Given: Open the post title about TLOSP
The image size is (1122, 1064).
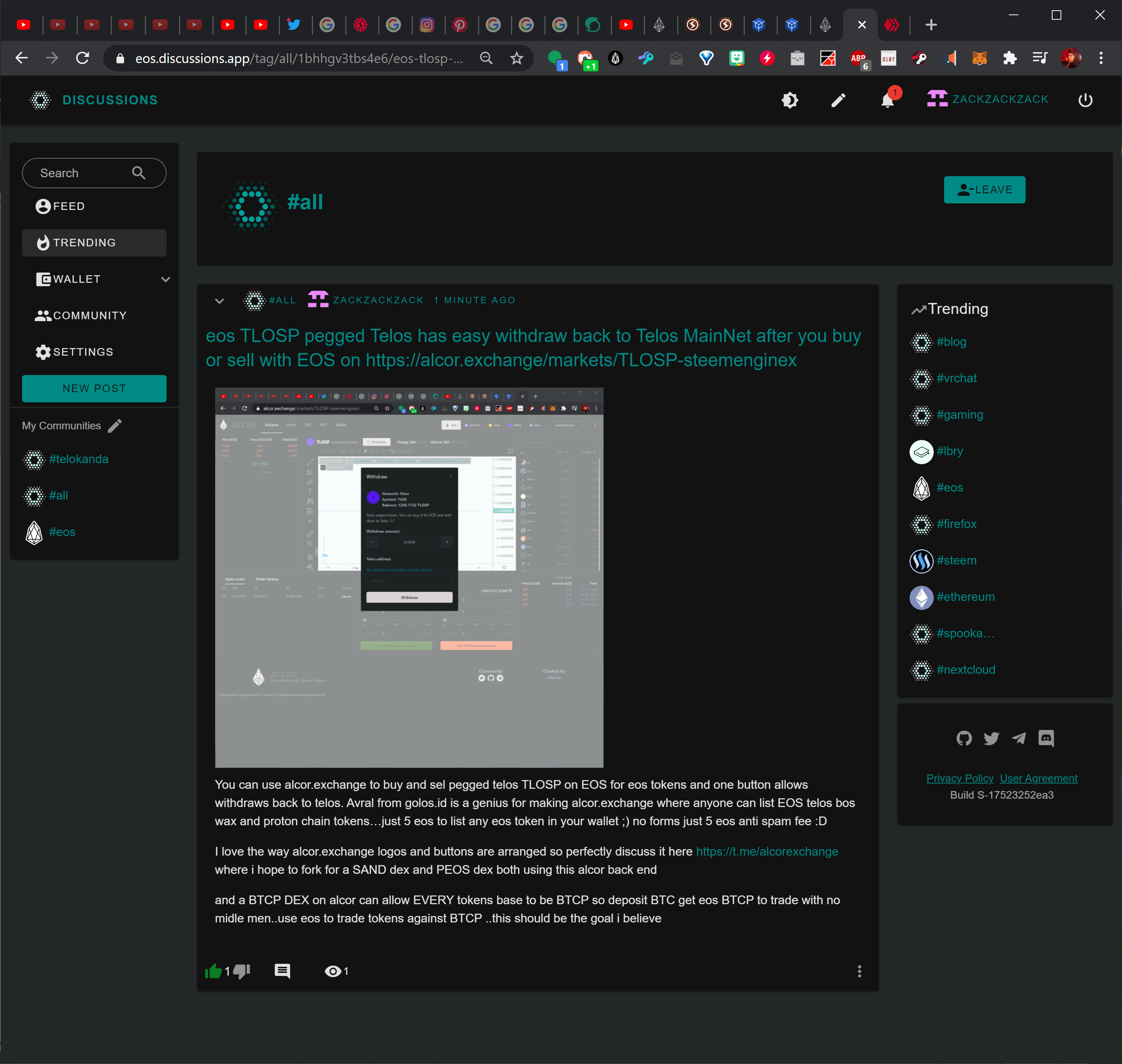Looking at the screenshot, I should tap(533, 348).
